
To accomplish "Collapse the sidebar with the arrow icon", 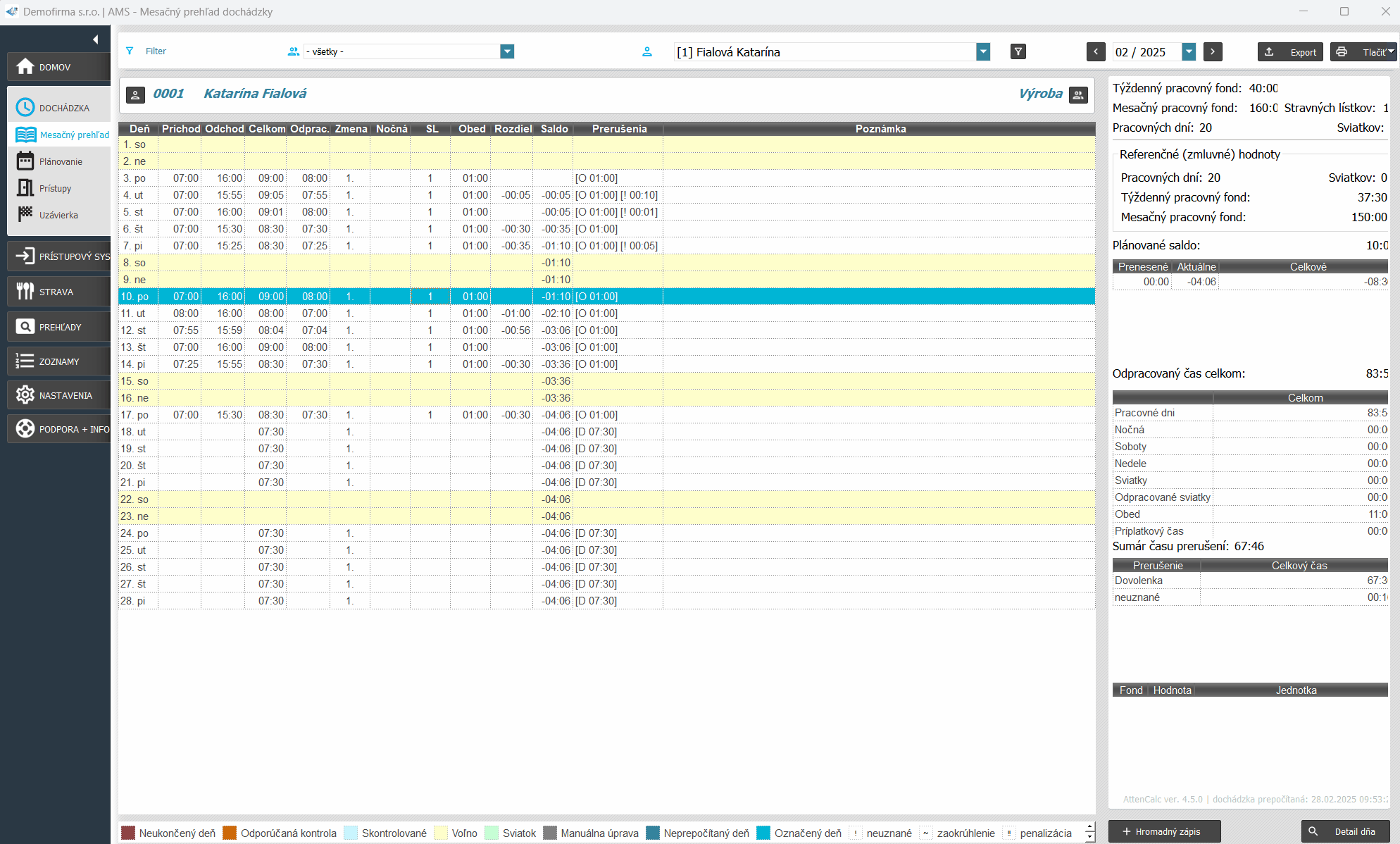I will (x=95, y=39).
